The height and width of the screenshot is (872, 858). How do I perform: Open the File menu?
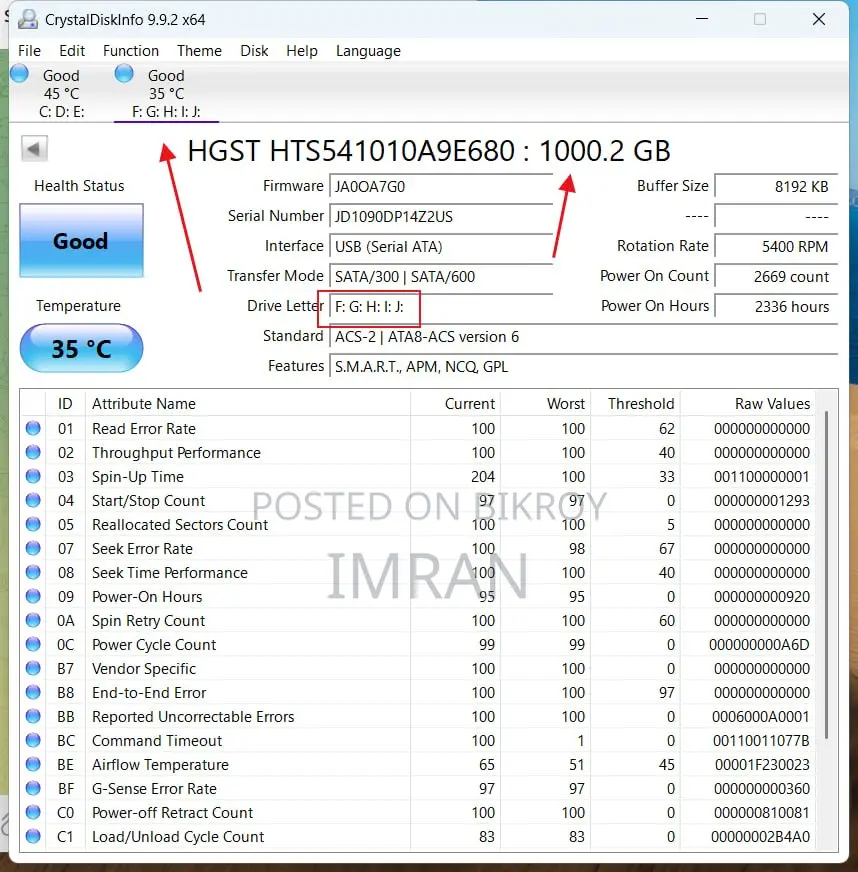tap(29, 51)
